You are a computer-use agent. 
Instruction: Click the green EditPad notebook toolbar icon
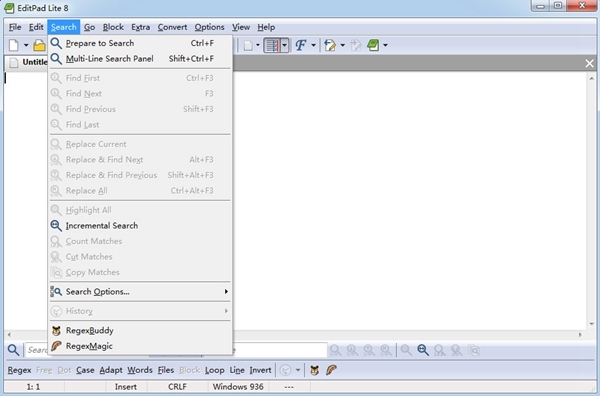coord(373,45)
